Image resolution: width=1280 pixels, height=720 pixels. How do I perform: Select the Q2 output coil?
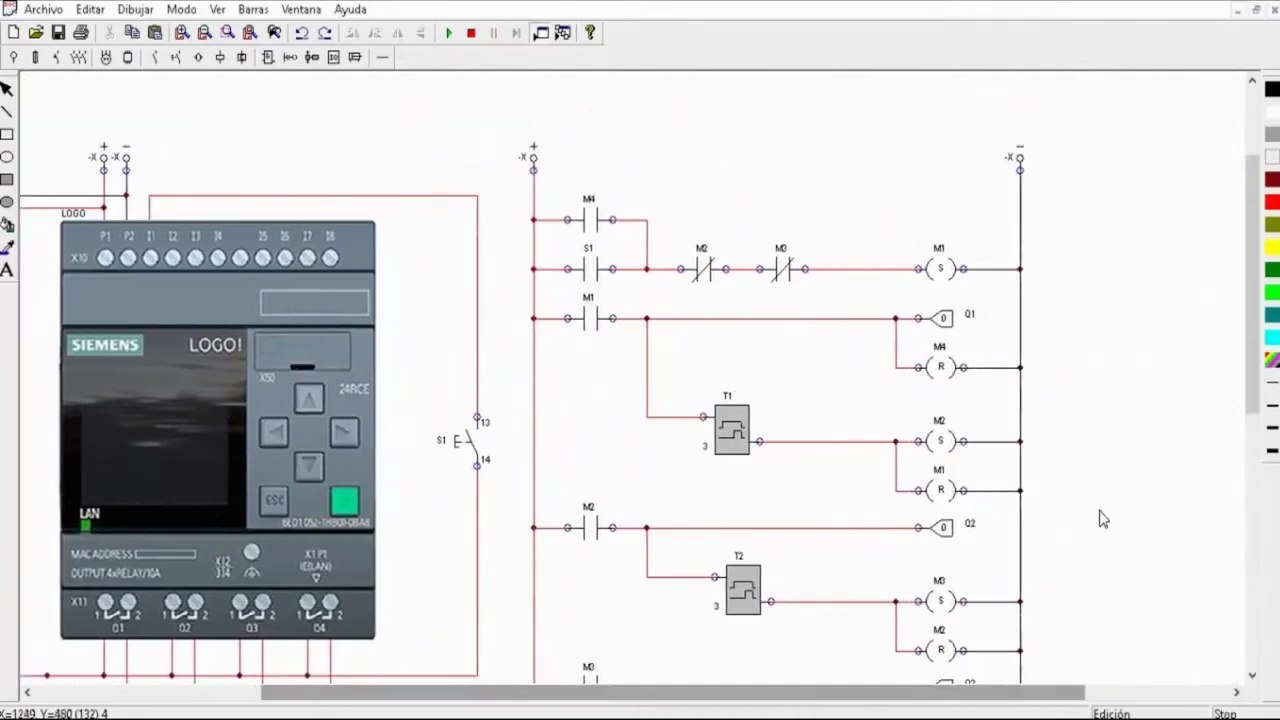(941, 528)
